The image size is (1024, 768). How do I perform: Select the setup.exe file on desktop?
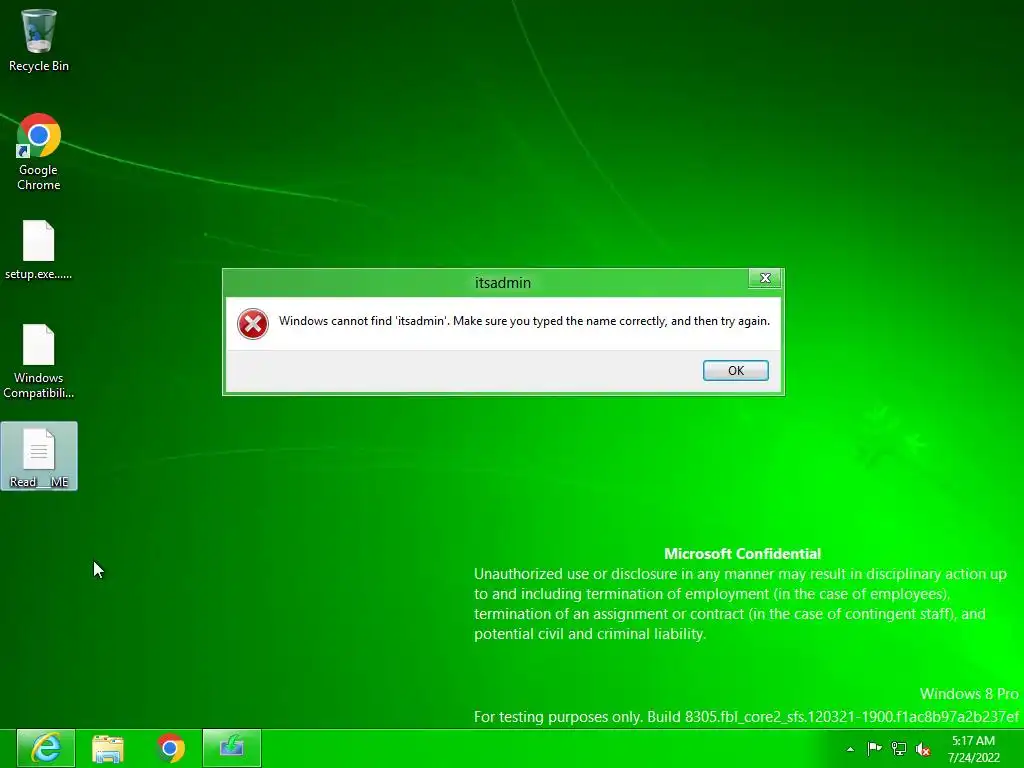pos(39,250)
